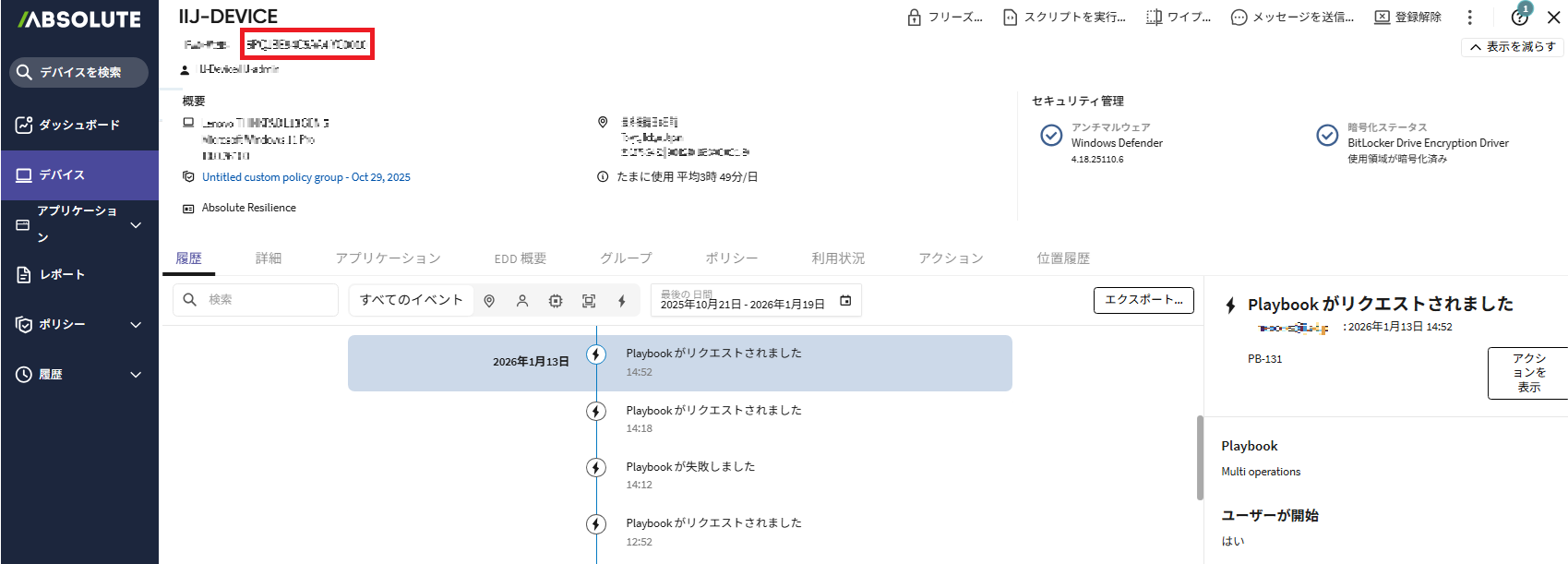
Task: Click the Run Script icon
Action: [1010, 18]
